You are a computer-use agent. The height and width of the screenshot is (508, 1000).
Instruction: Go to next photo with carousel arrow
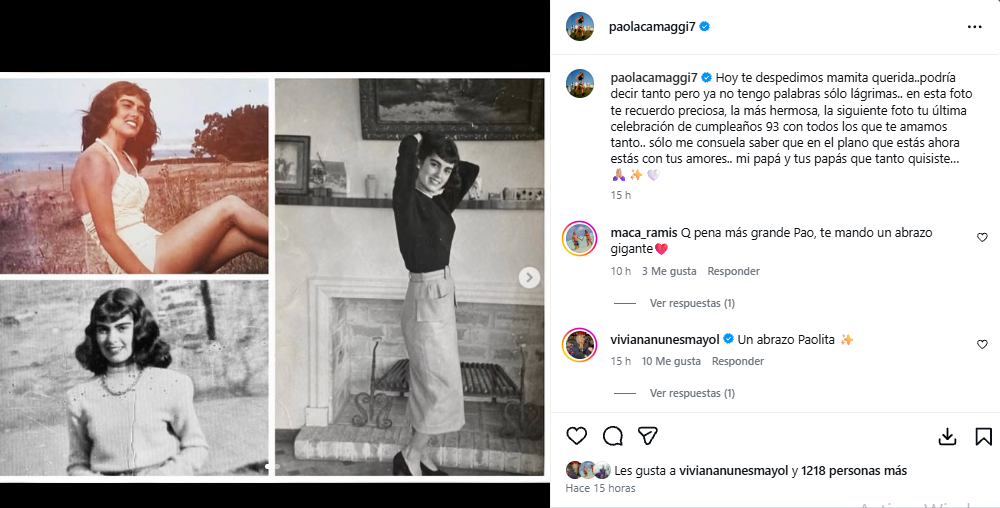pyautogui.click(x=531, y=278)
